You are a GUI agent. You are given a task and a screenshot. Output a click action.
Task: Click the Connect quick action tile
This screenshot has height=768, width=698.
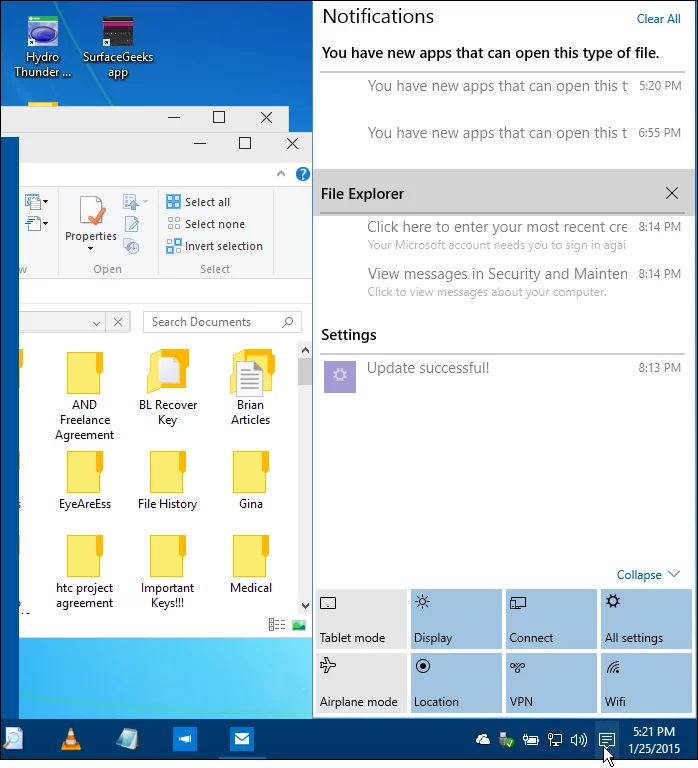[551, 620]
